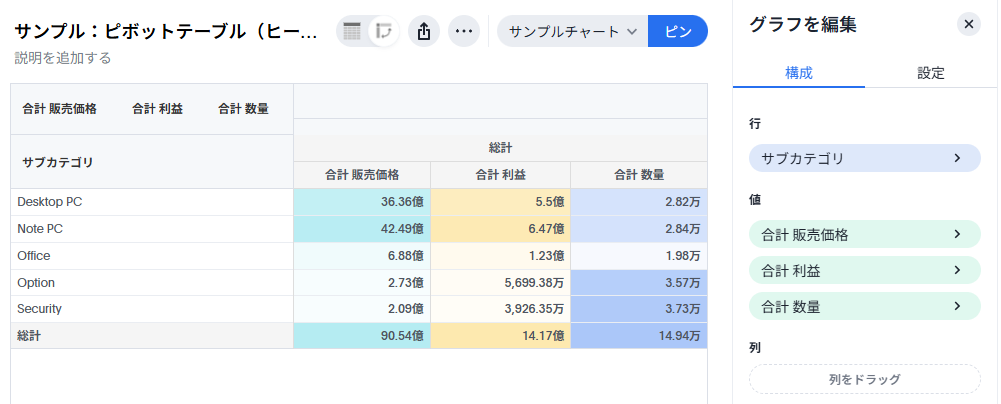Image resolution: width=1001 pixels, height=404 pixels.
Task: Click the chart title text
Action: pyautogui.click(x=166, y=31)
